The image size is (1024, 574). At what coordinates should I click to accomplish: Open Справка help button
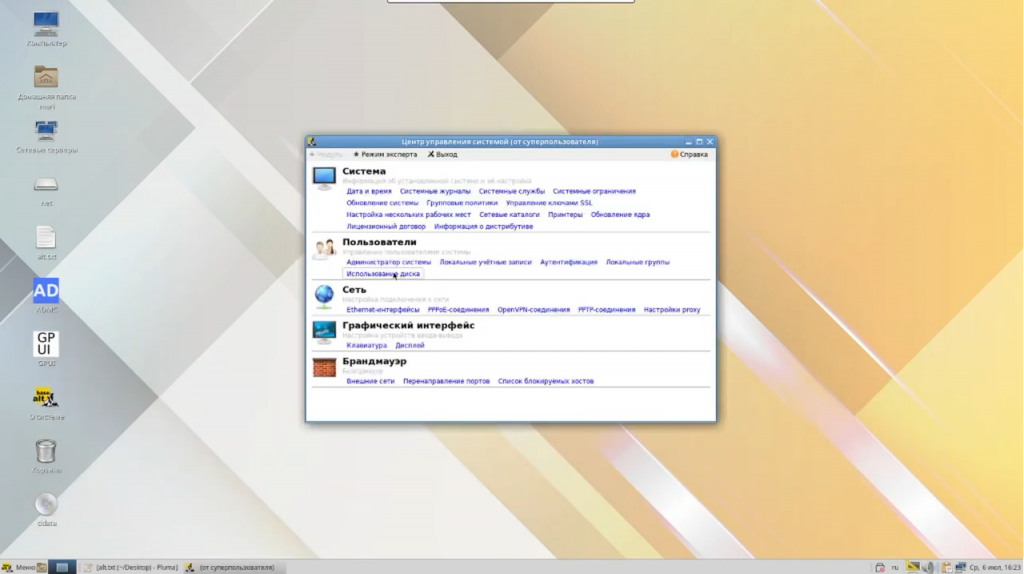tap(690, 155)
